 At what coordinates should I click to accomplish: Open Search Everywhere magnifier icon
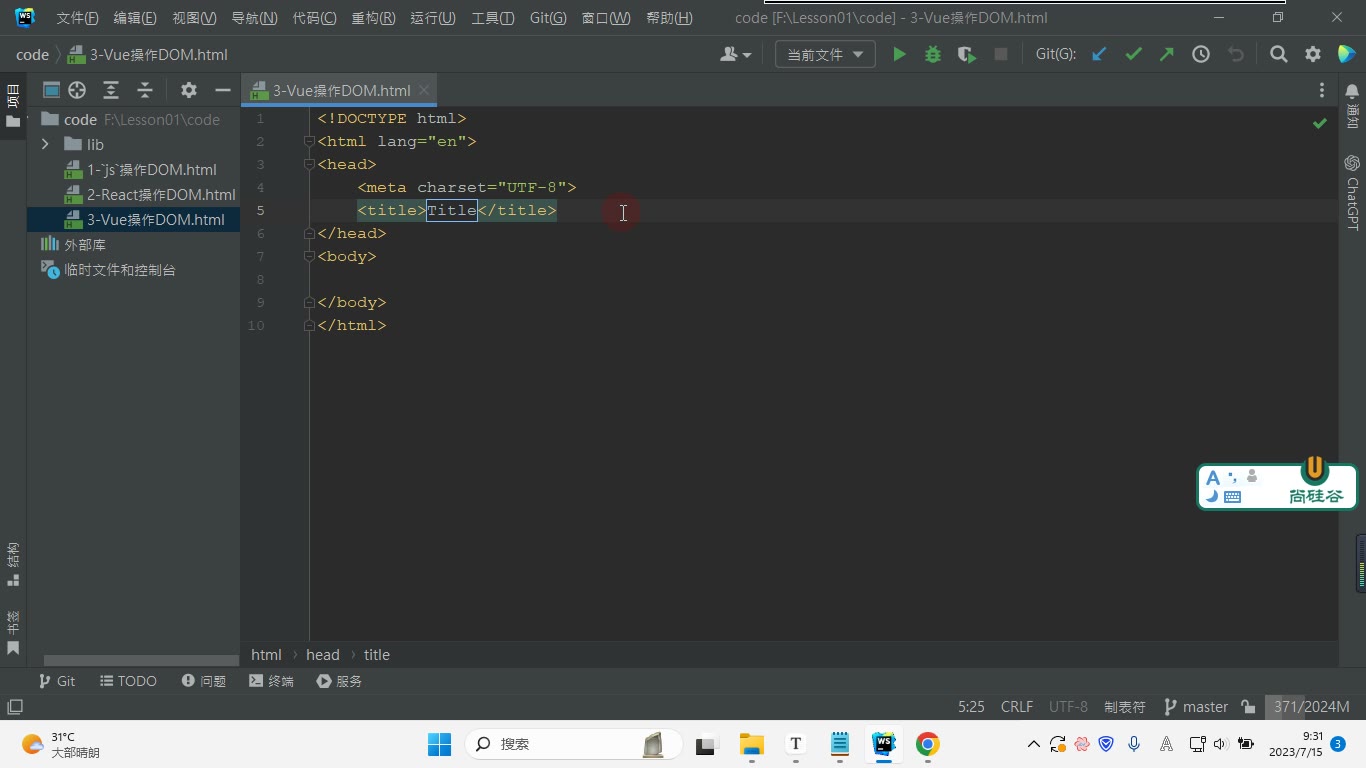1278,55
